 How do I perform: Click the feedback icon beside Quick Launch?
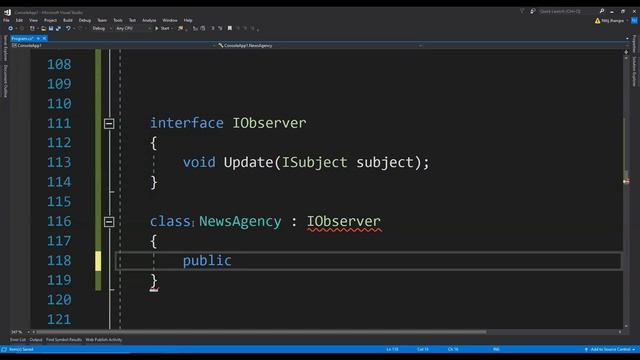point(533,11)
